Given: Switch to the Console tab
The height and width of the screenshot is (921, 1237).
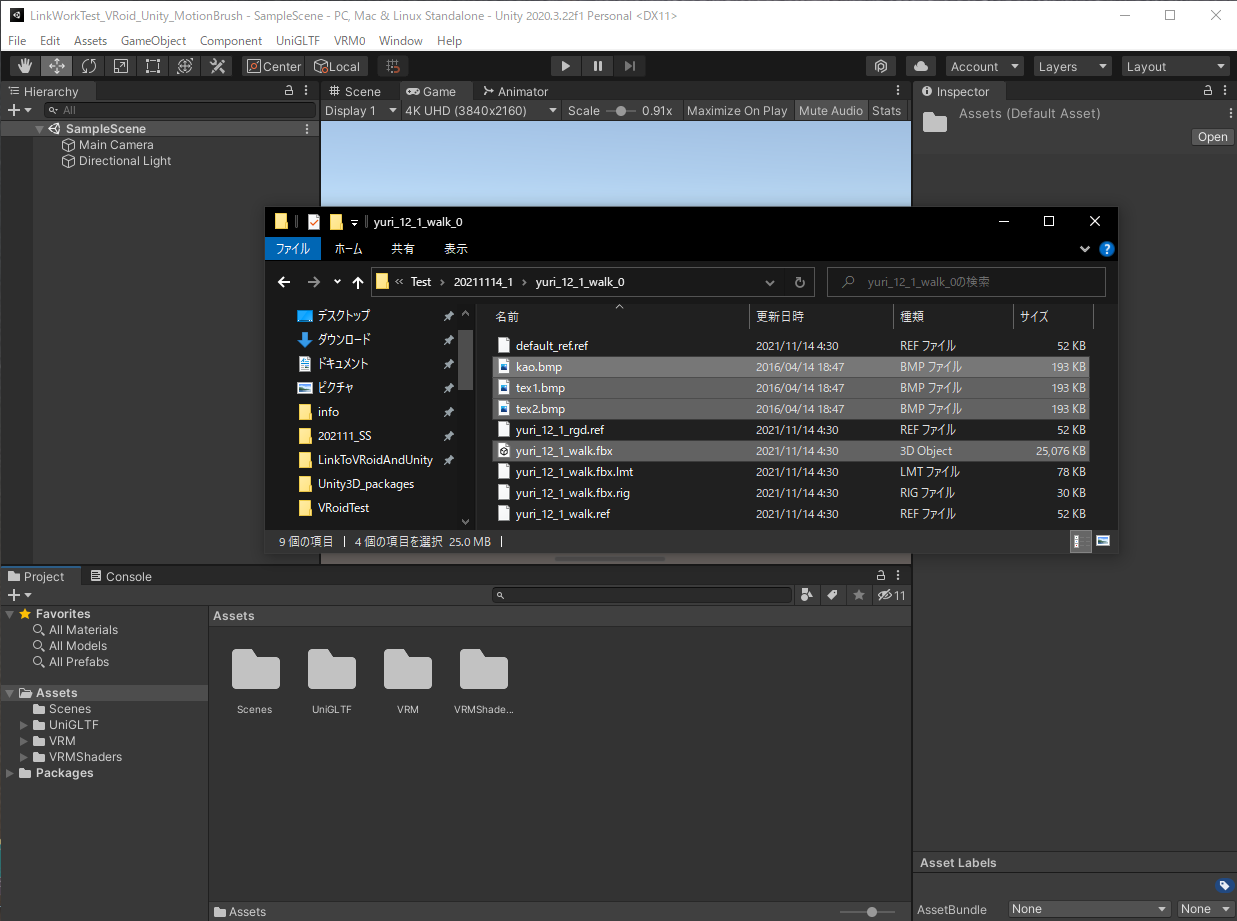Looking at the screenshot, I should click(121, 576).
